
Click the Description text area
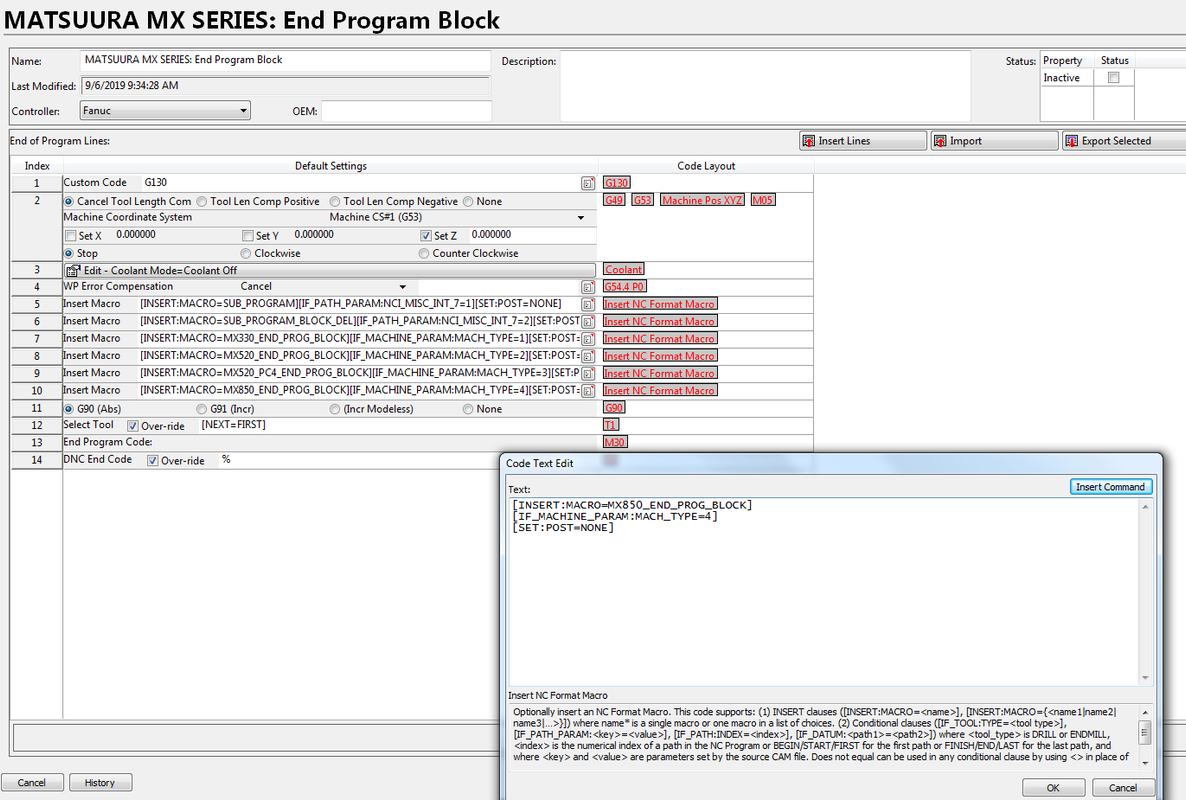coord(765,85)
